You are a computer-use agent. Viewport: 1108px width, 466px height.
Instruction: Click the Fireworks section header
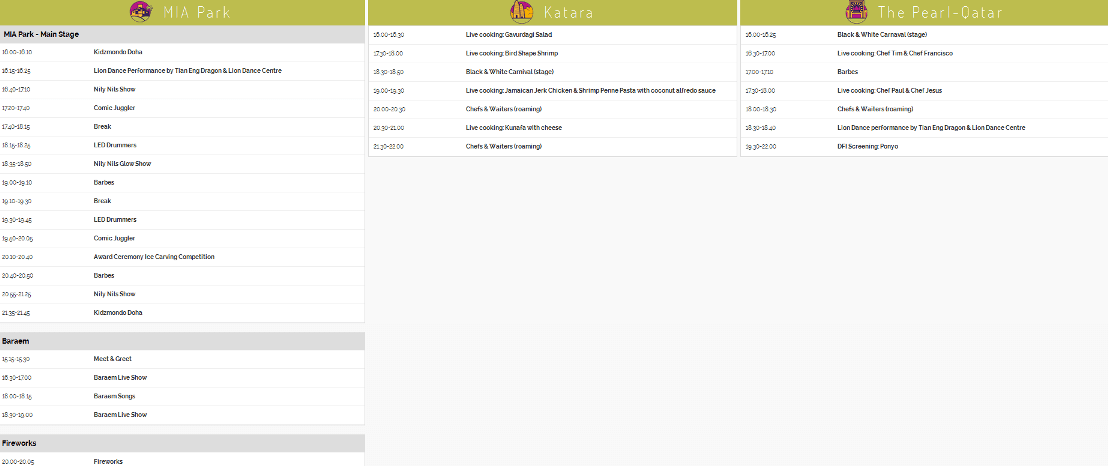coord(20,443)
